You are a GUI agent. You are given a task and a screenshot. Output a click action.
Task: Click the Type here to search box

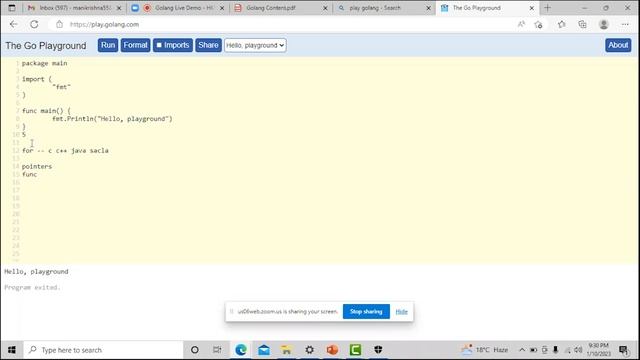pos(103,350)
